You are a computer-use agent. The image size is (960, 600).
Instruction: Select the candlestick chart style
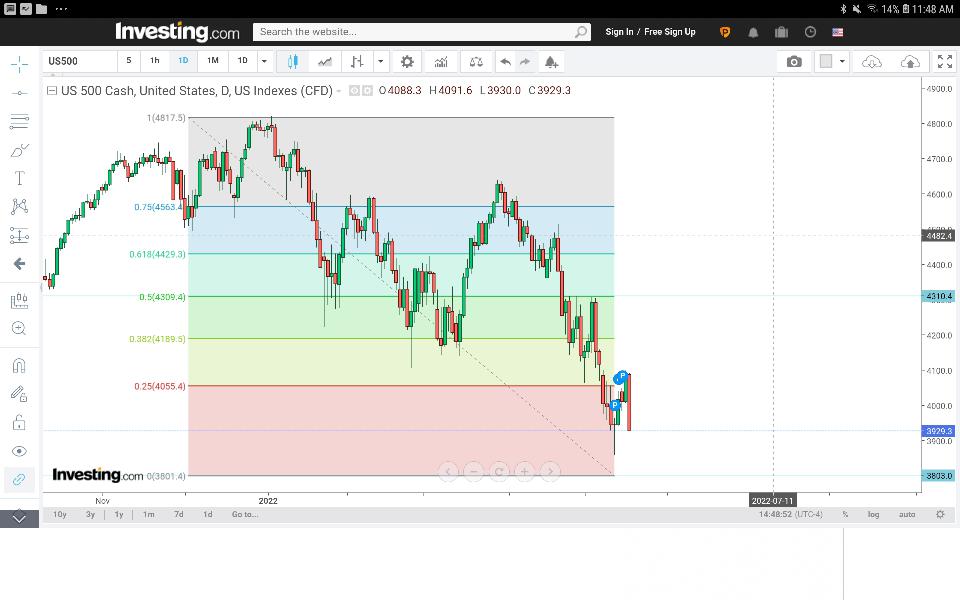tap(292, 61)
